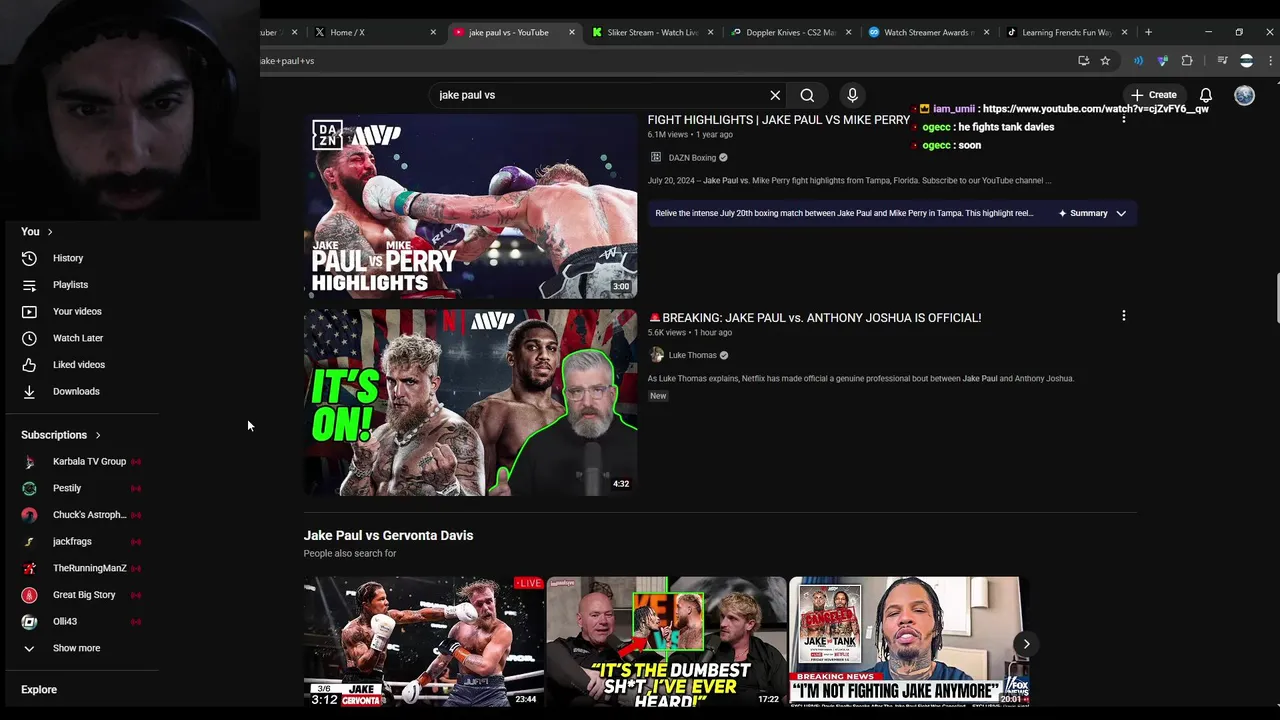1280x720 pixels.
Task: Click the YouTube search input field
Action: point(600,95)
